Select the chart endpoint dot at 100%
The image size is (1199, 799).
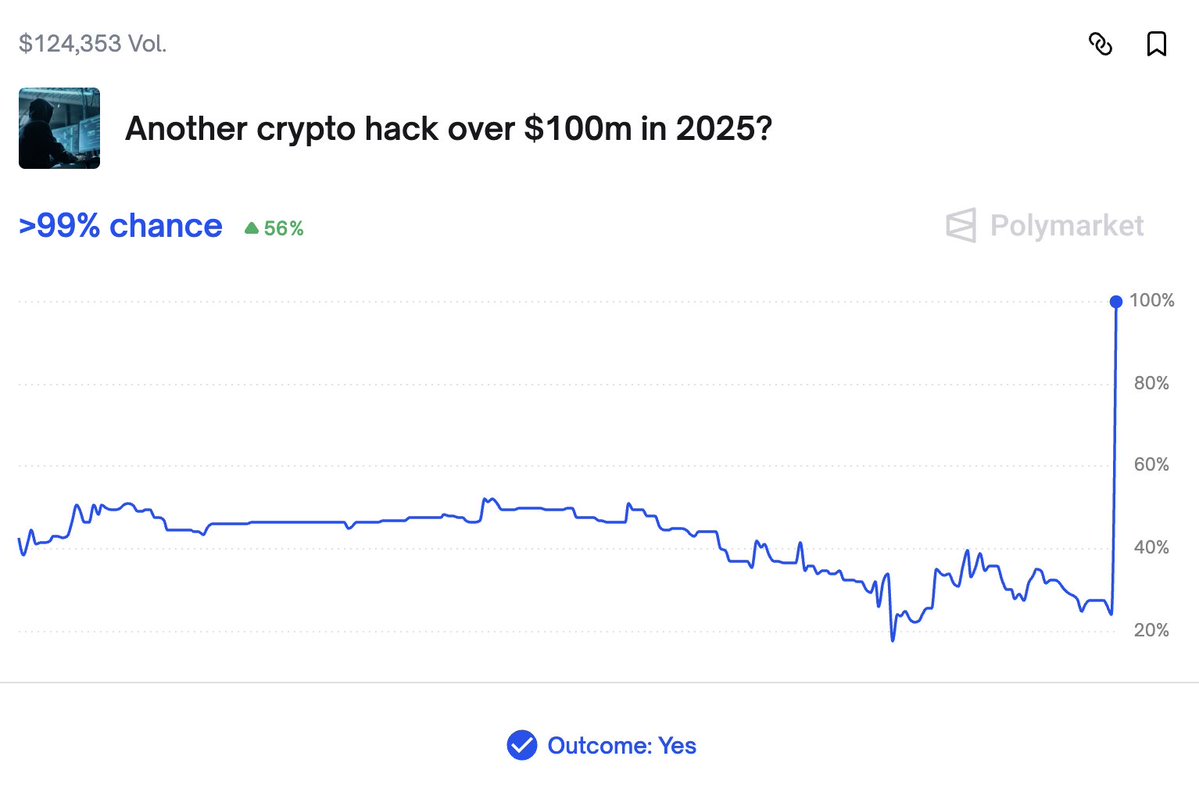tap(1115, 301)
